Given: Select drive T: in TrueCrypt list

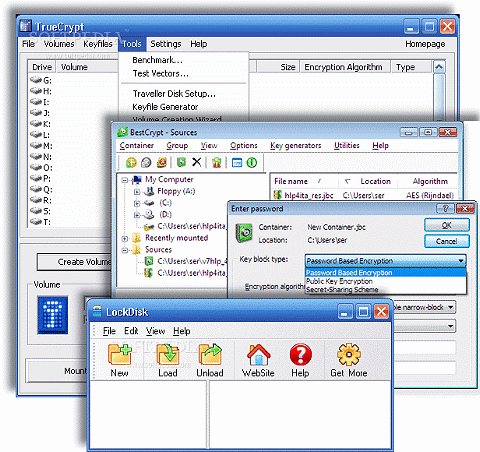Looking at the screenshot, I should tap(41, 222).
